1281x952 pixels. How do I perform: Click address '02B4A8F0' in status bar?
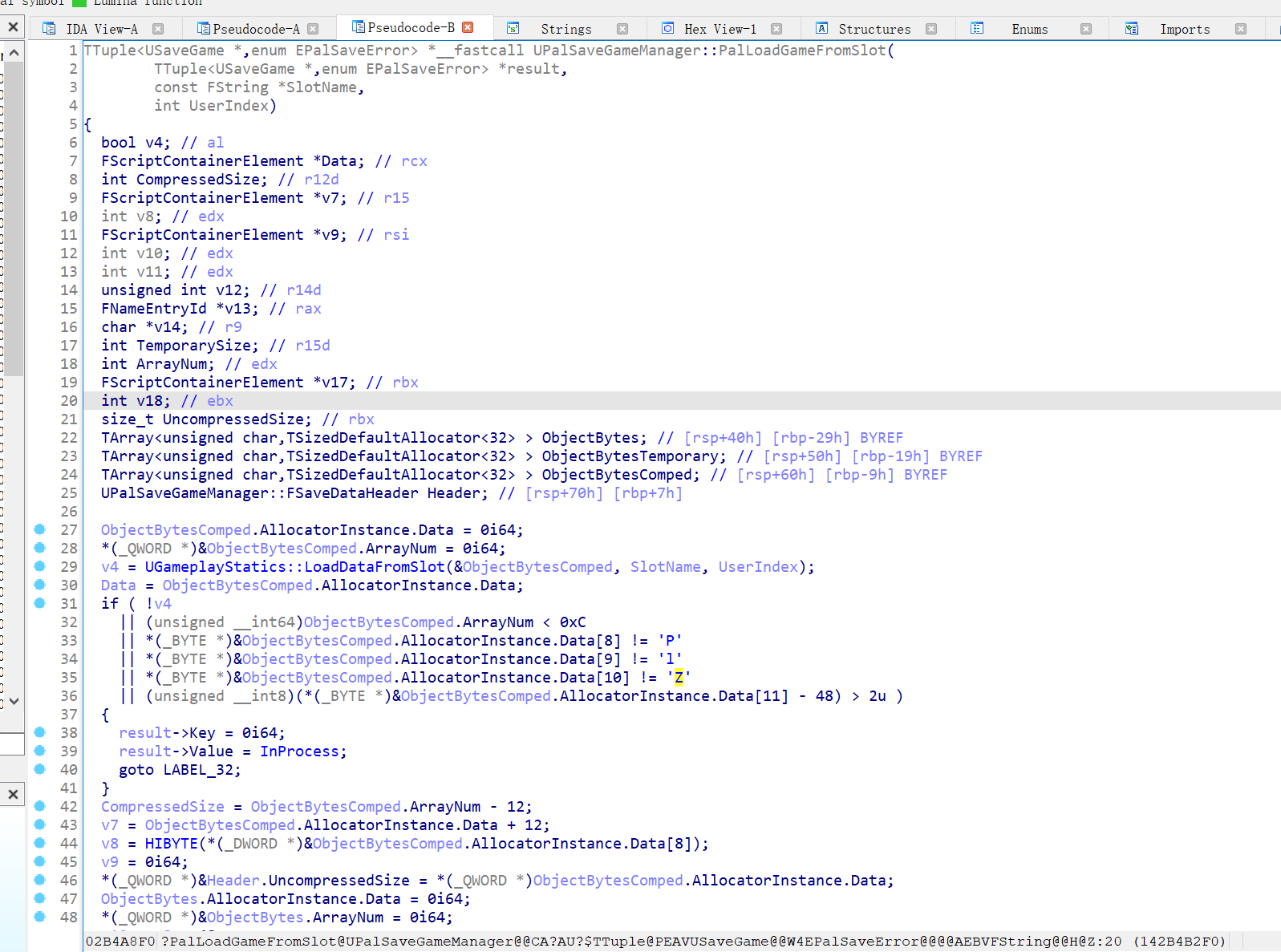click(120, 942)
